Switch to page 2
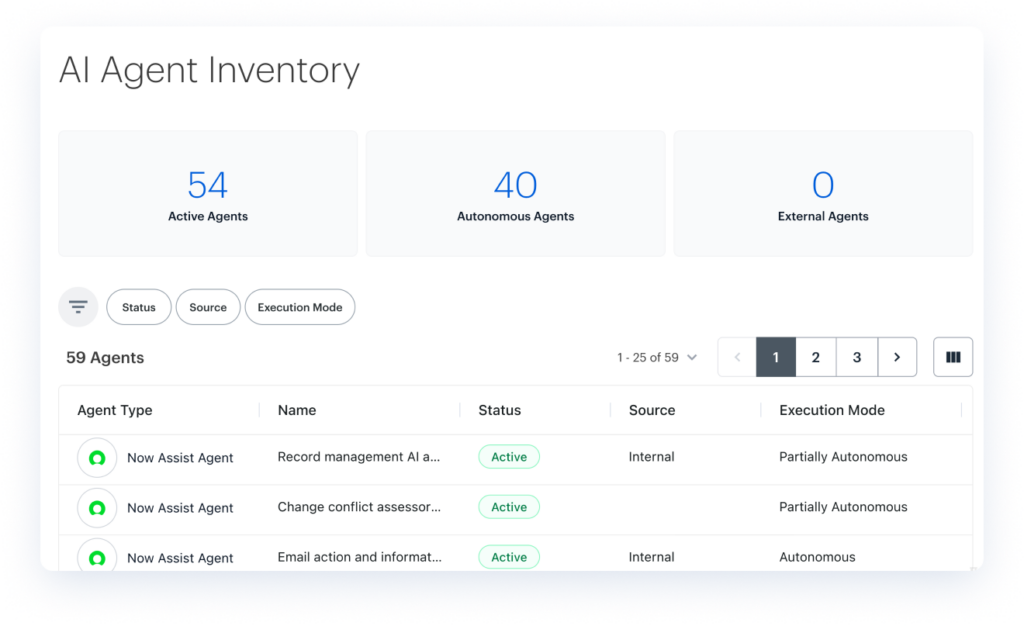 tap(816, 357)
